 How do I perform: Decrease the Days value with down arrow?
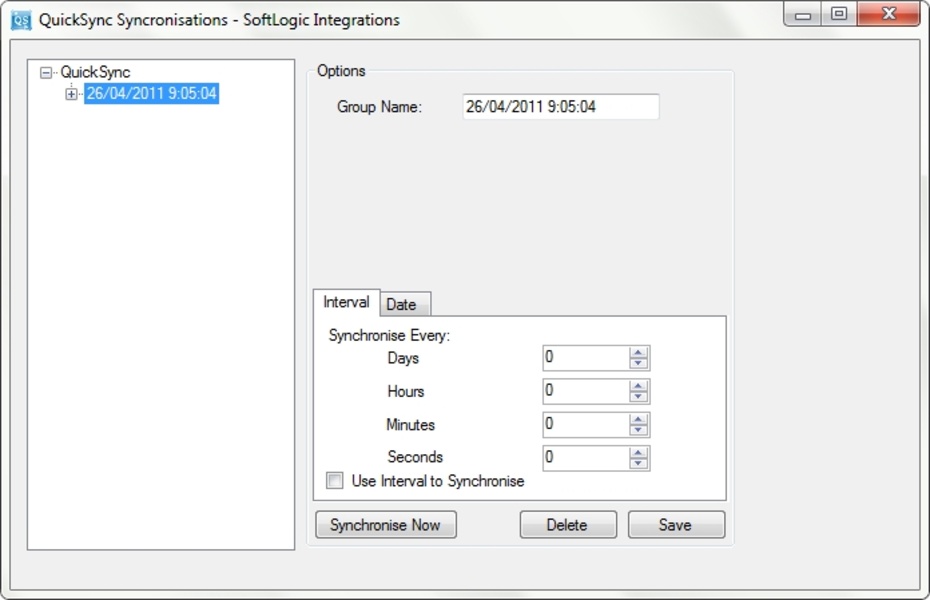point(638,363)
